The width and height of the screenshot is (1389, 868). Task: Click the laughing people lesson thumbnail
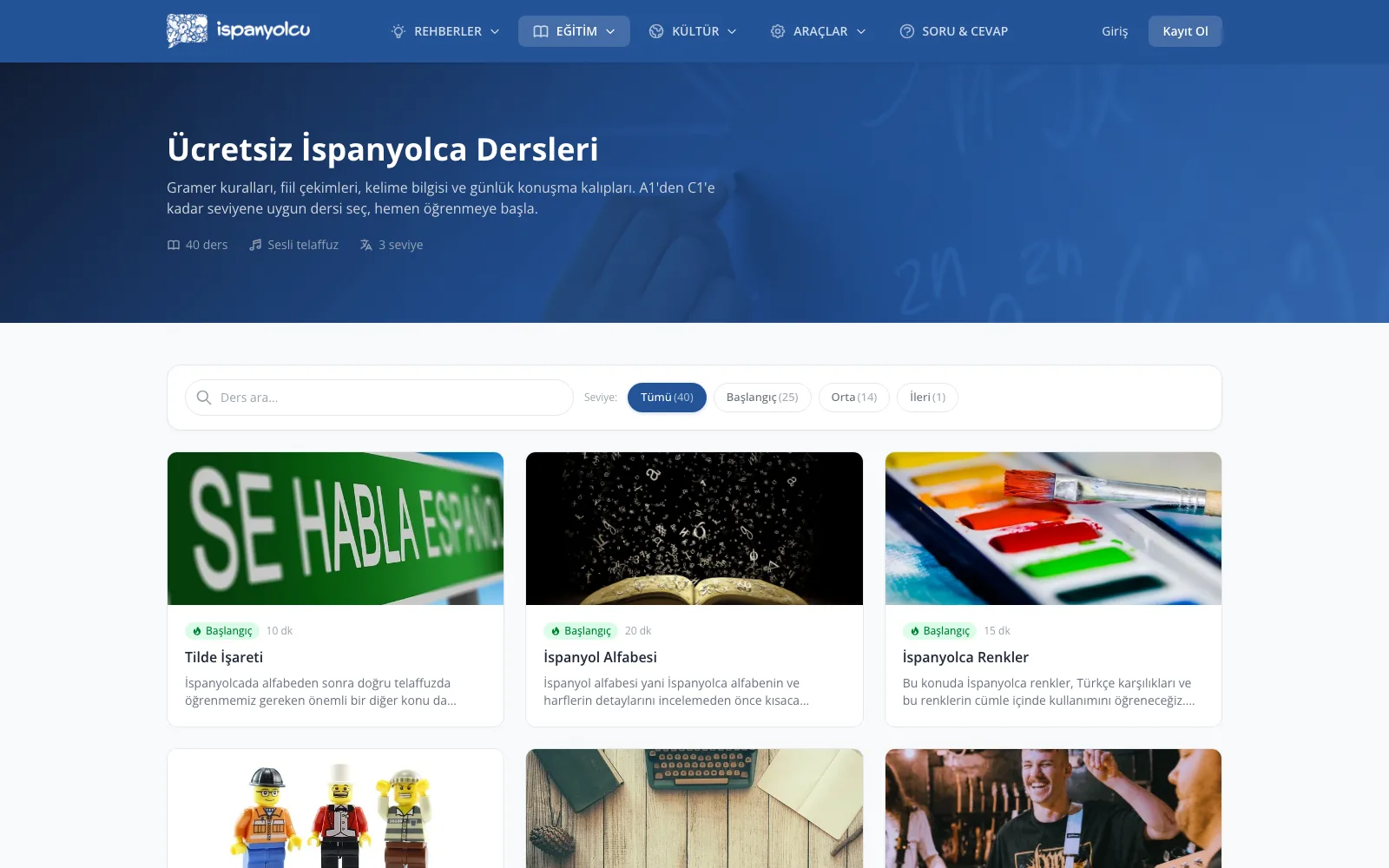[1053, 809]
